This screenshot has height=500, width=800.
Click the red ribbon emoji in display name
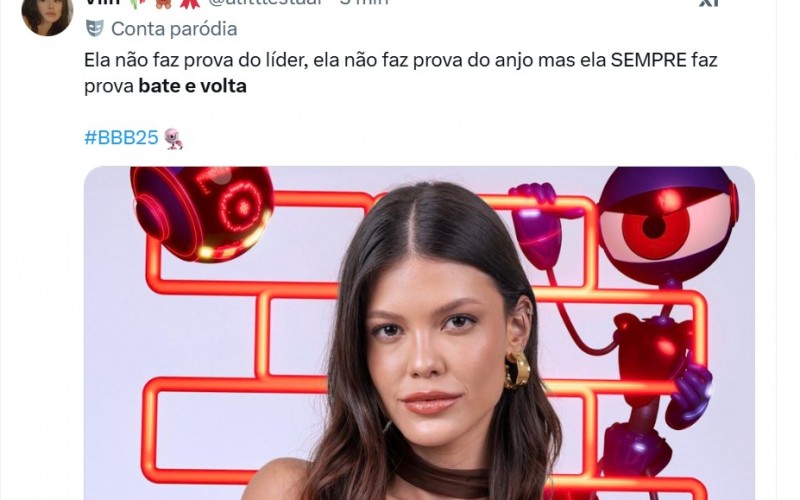point(190,3)
